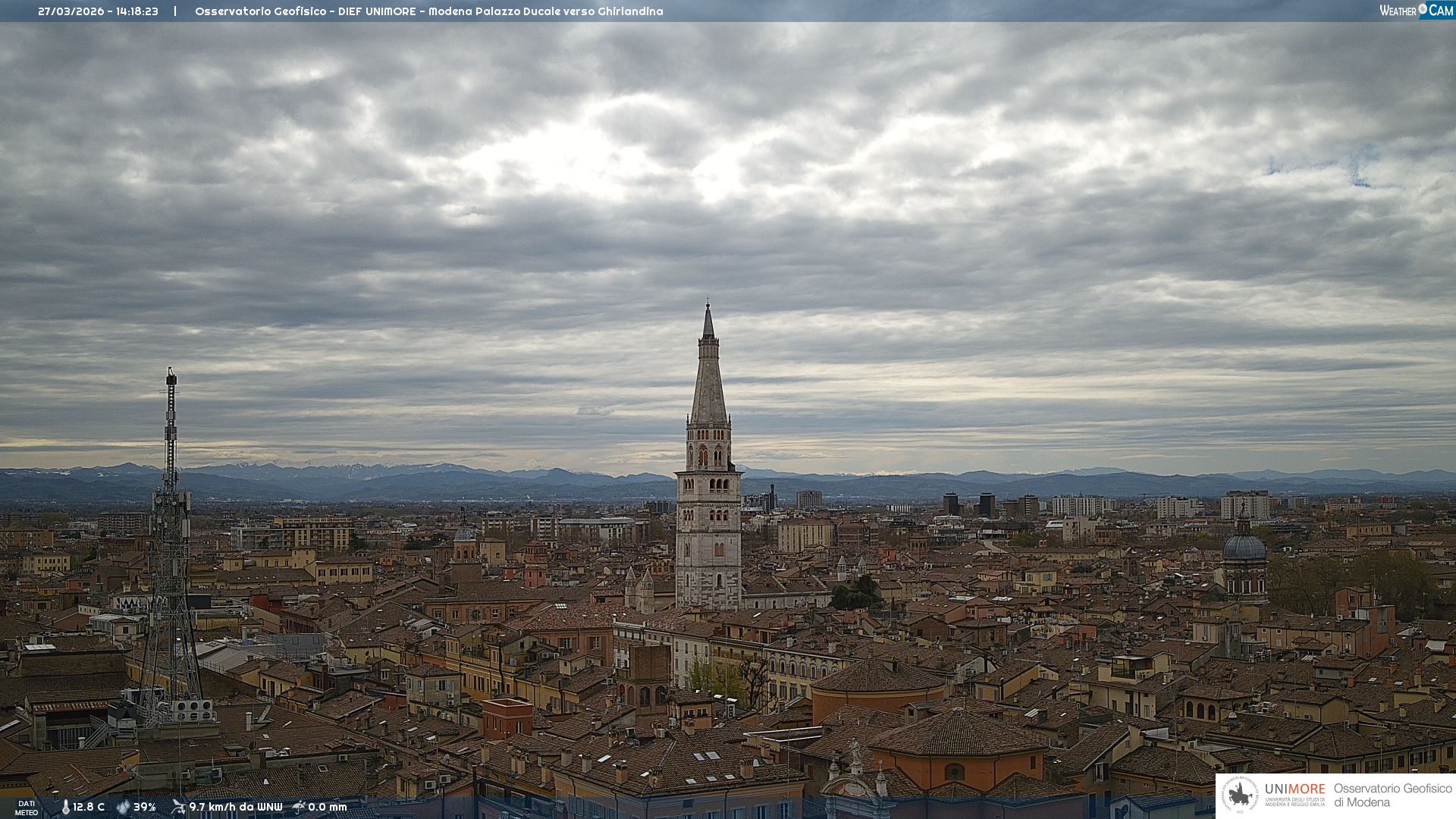Click the UNIMORE university seal emblem

[1240, 795]
